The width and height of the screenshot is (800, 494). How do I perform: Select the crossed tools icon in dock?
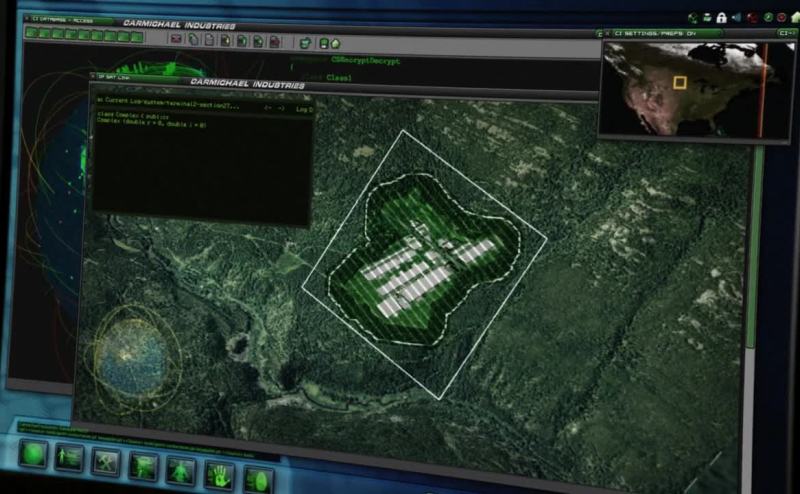pos(106,462)
